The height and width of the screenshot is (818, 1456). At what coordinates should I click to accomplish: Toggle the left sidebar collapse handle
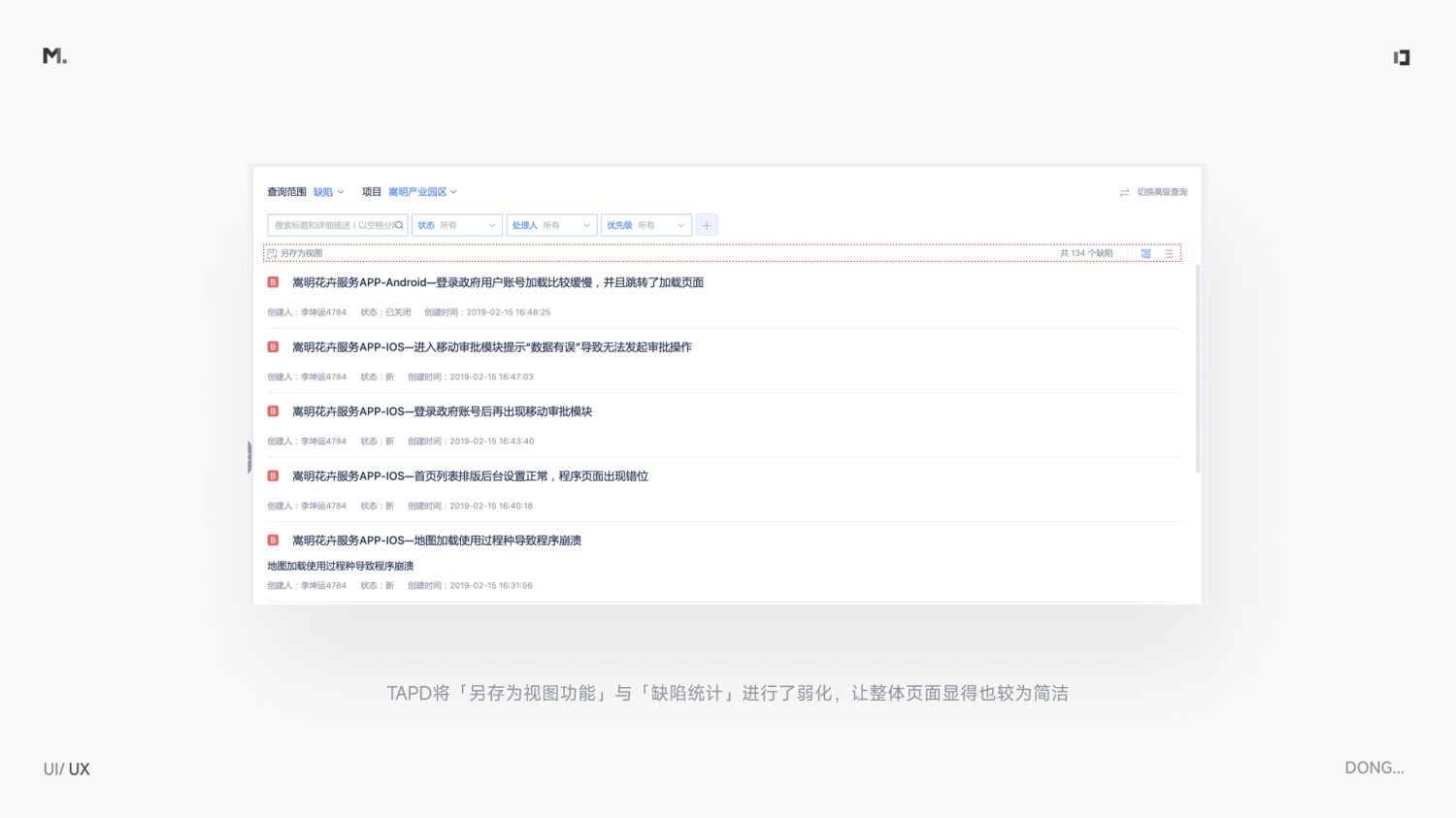click(249, 457)
